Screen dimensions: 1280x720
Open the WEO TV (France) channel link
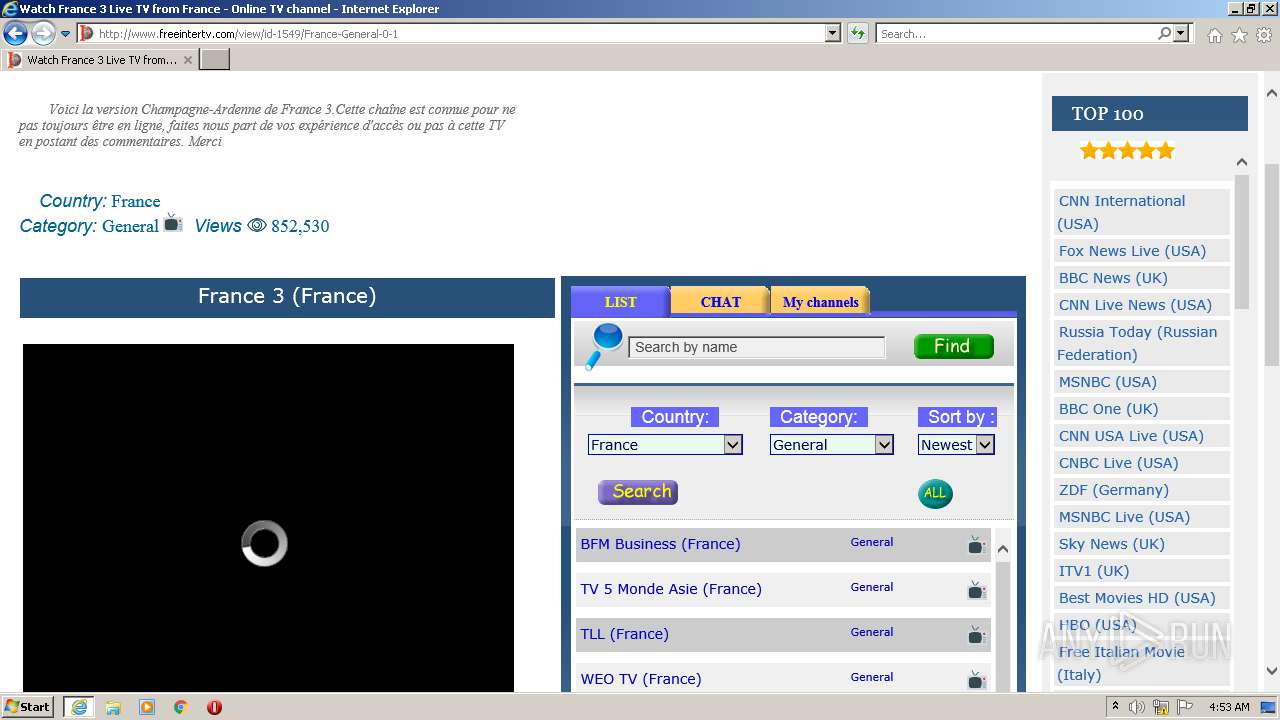coord(641,679)
